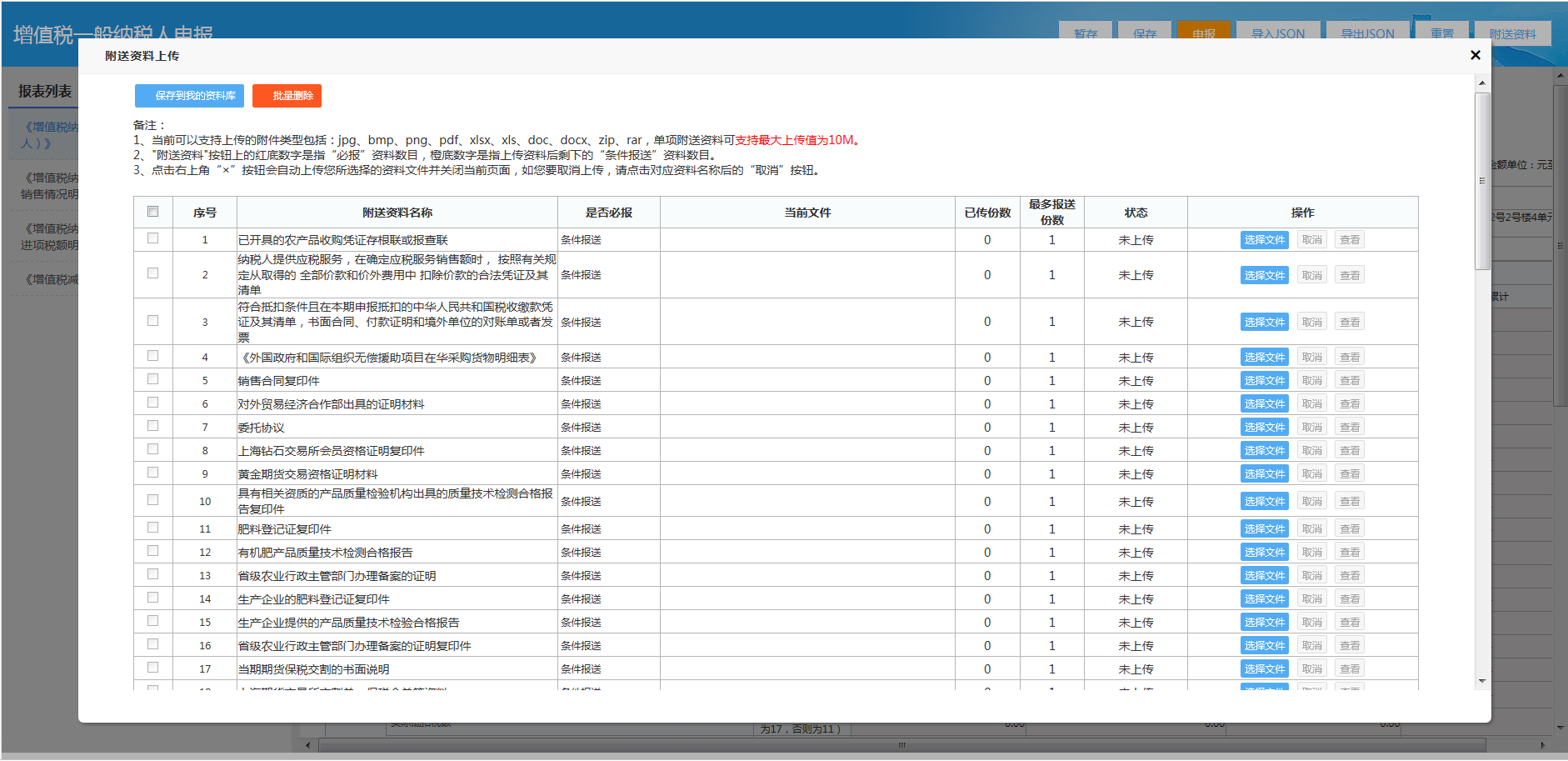
Task: Click the background horizontal scrollbar right arrow
Action: point(1542,745)
